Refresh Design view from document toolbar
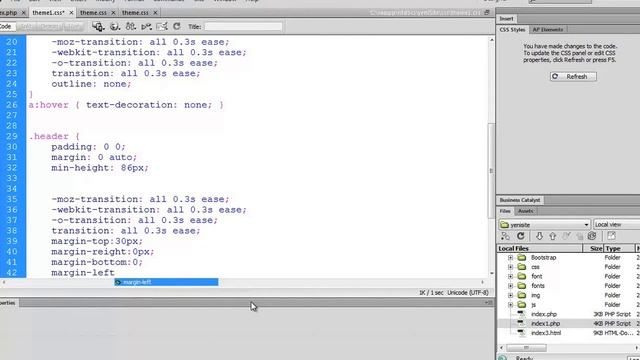Viewport: 640px width, 360px height. pos(177,27)
